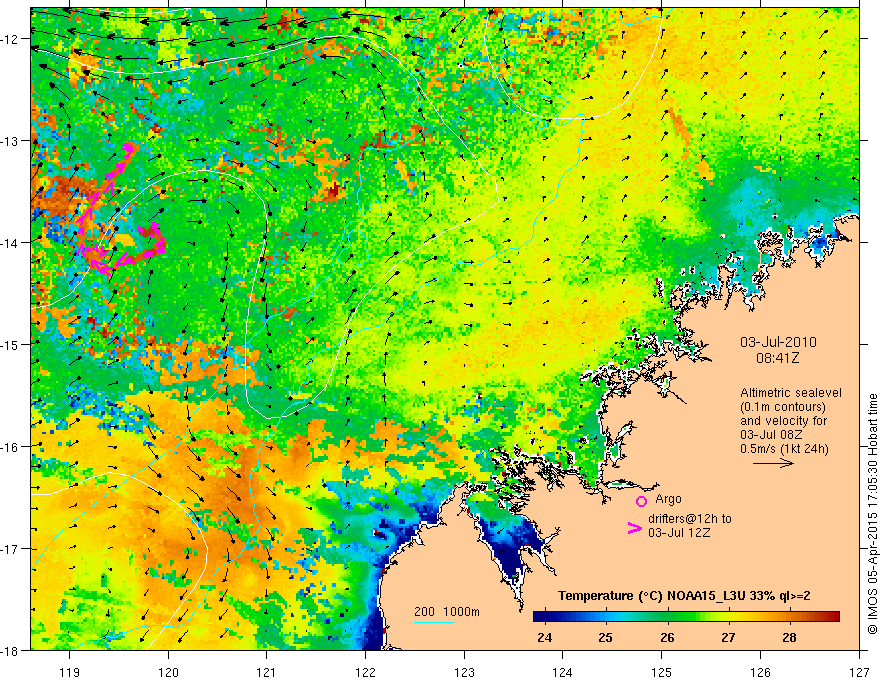Click longitude axis label 124
Screen dimensions: 880x680
point(563,672)
